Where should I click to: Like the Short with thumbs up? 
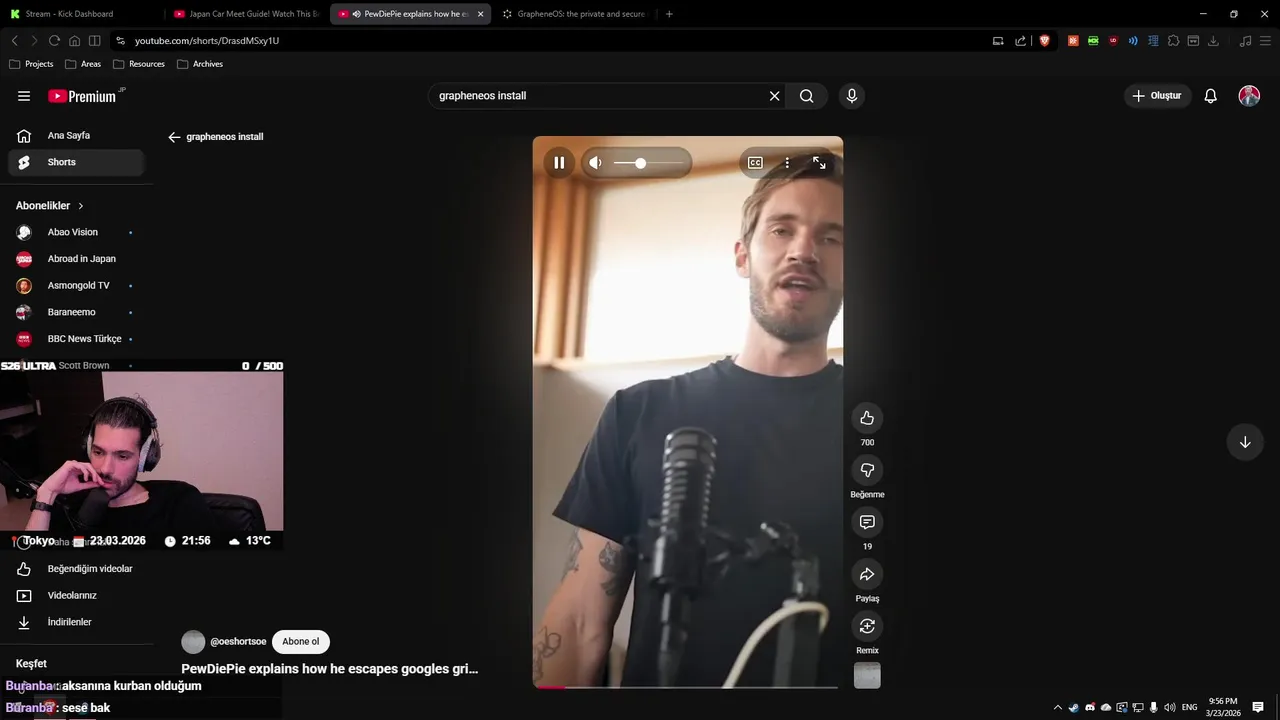(x=867, y=418)
